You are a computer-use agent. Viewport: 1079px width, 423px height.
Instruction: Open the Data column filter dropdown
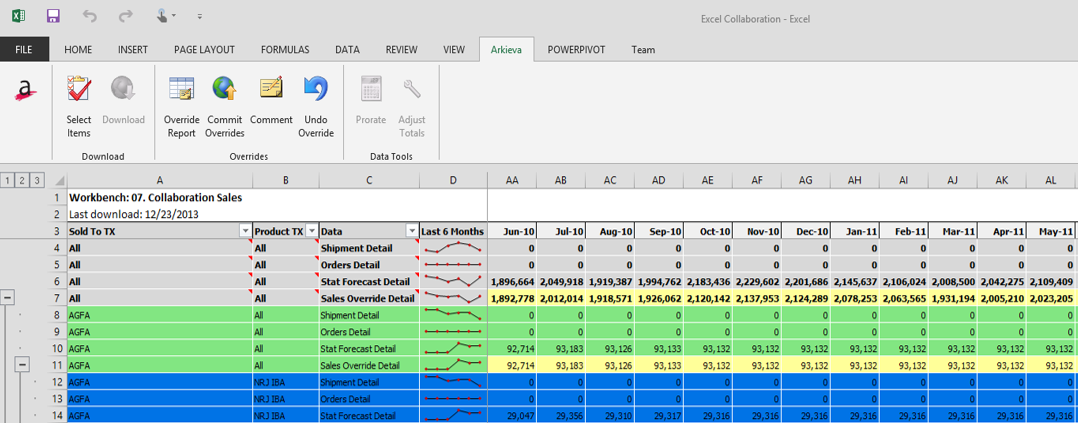click(x=412, y=231)
